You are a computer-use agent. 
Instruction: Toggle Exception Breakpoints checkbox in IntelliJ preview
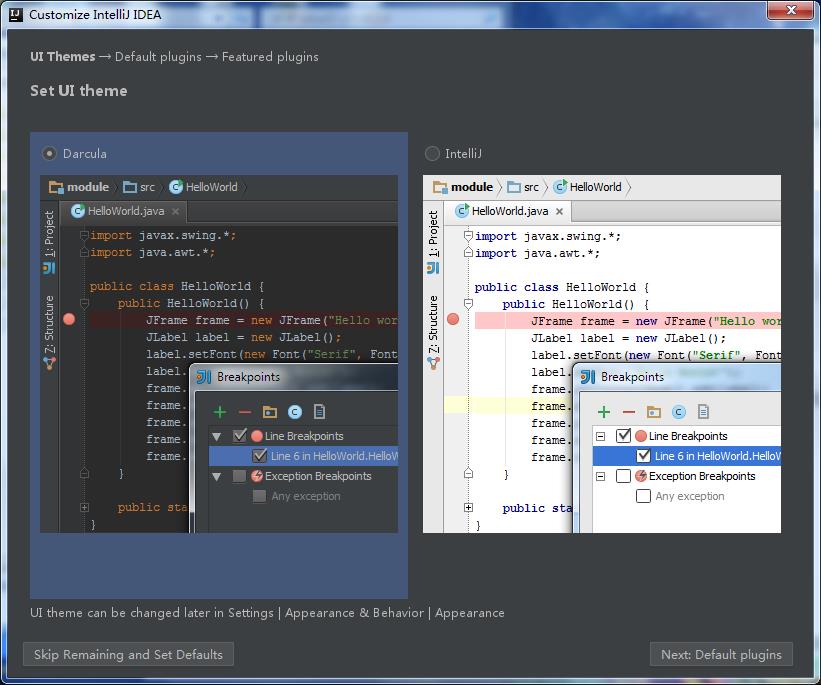tap(623, 476)
